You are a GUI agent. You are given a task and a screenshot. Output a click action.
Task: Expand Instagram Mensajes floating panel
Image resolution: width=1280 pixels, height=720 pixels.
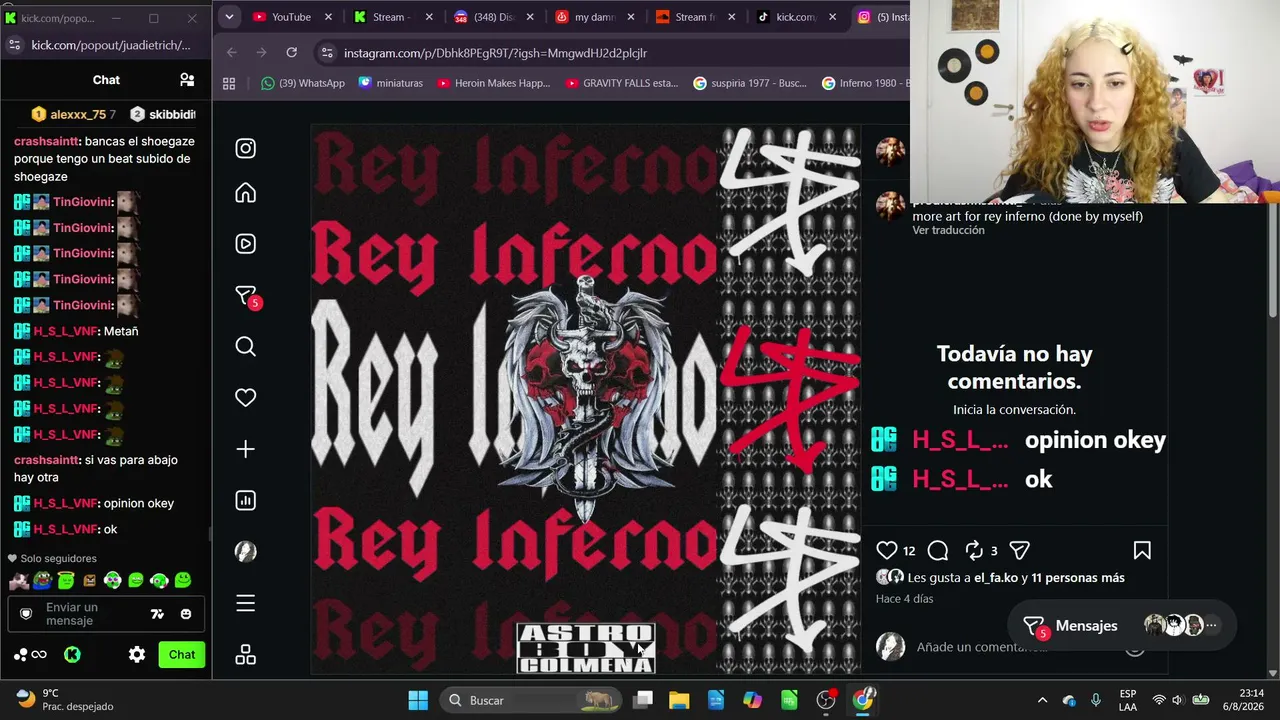point(1122,626)
